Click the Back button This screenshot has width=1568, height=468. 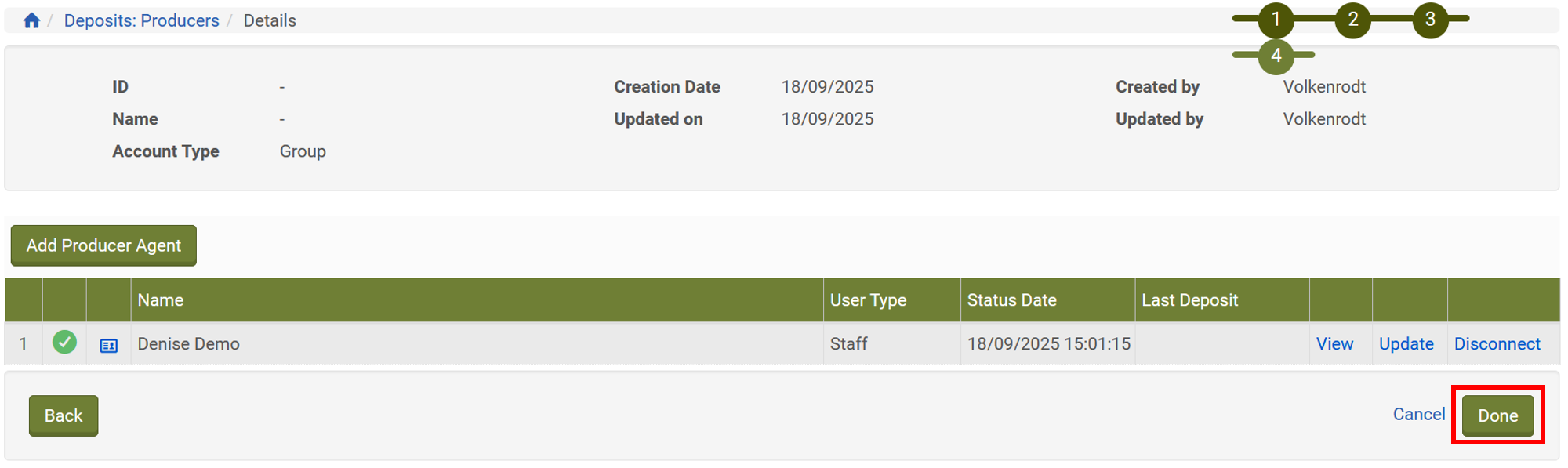pyautogui.click(x=64, y=415)
